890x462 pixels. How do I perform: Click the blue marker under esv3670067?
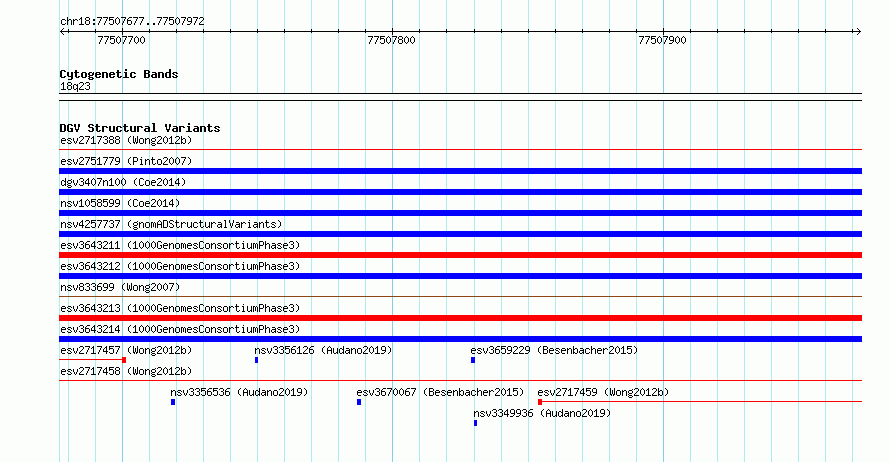pyautogui.click(x=359, y=402)
